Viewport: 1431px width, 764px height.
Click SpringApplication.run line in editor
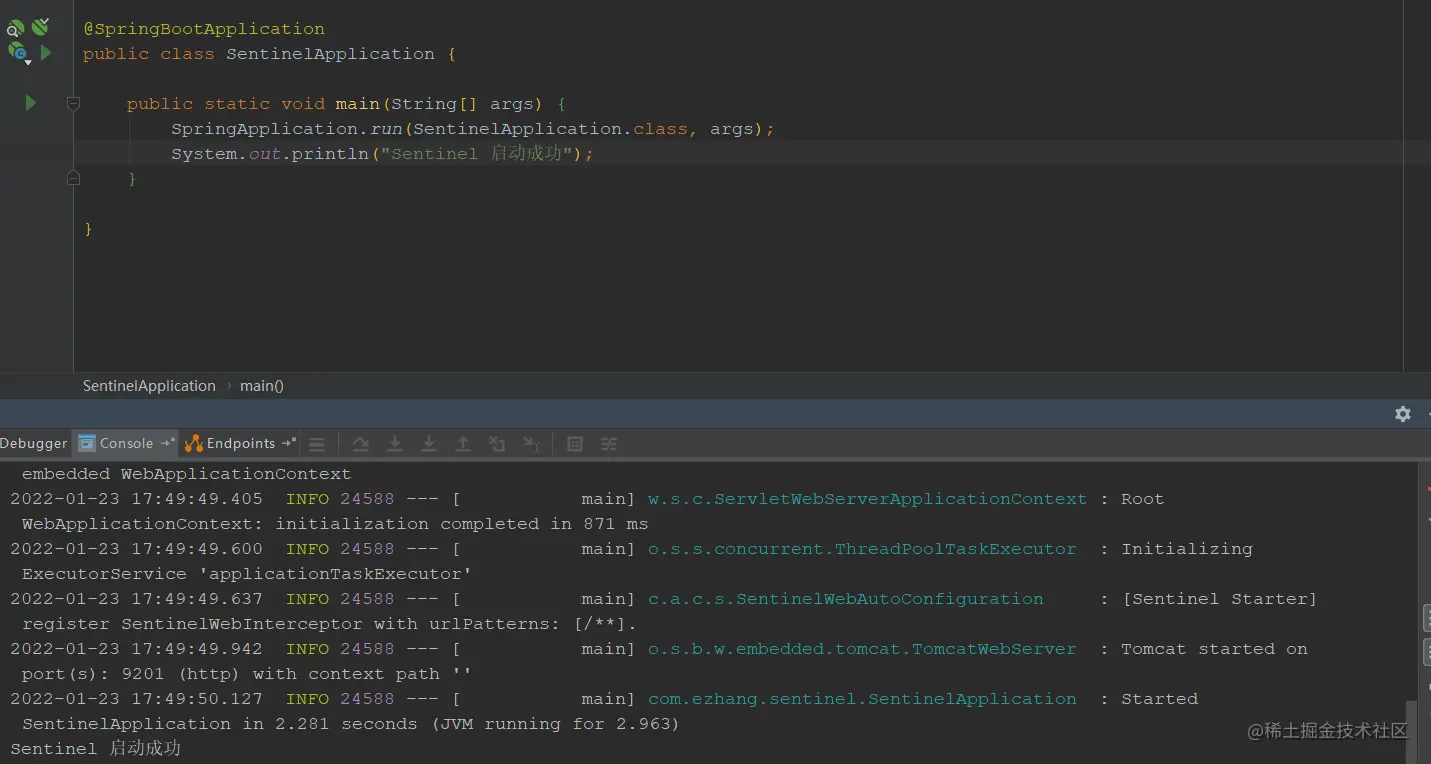473,129
